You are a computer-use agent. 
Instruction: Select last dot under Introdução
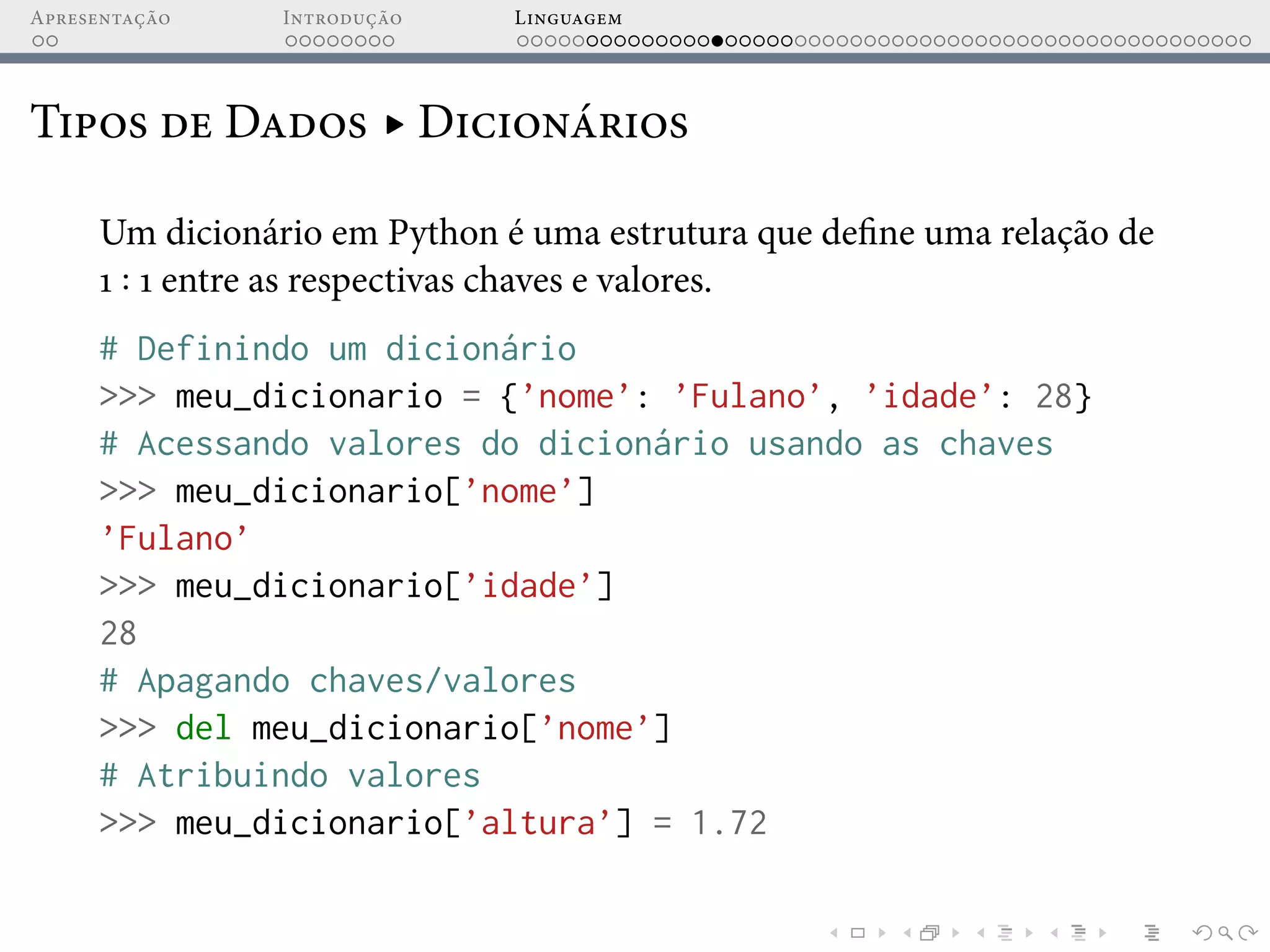(388, 42)
